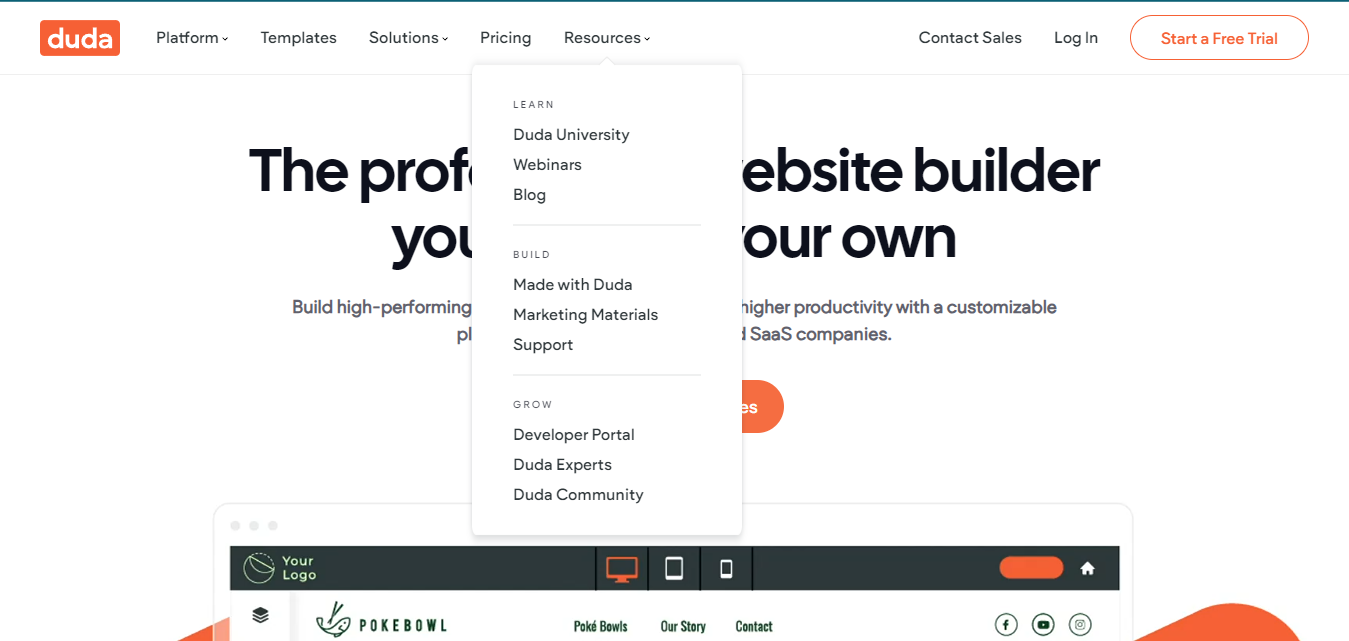Click the Instagram icon on the Pokebowl site
1349x641 pixels.
(1080, 624)
